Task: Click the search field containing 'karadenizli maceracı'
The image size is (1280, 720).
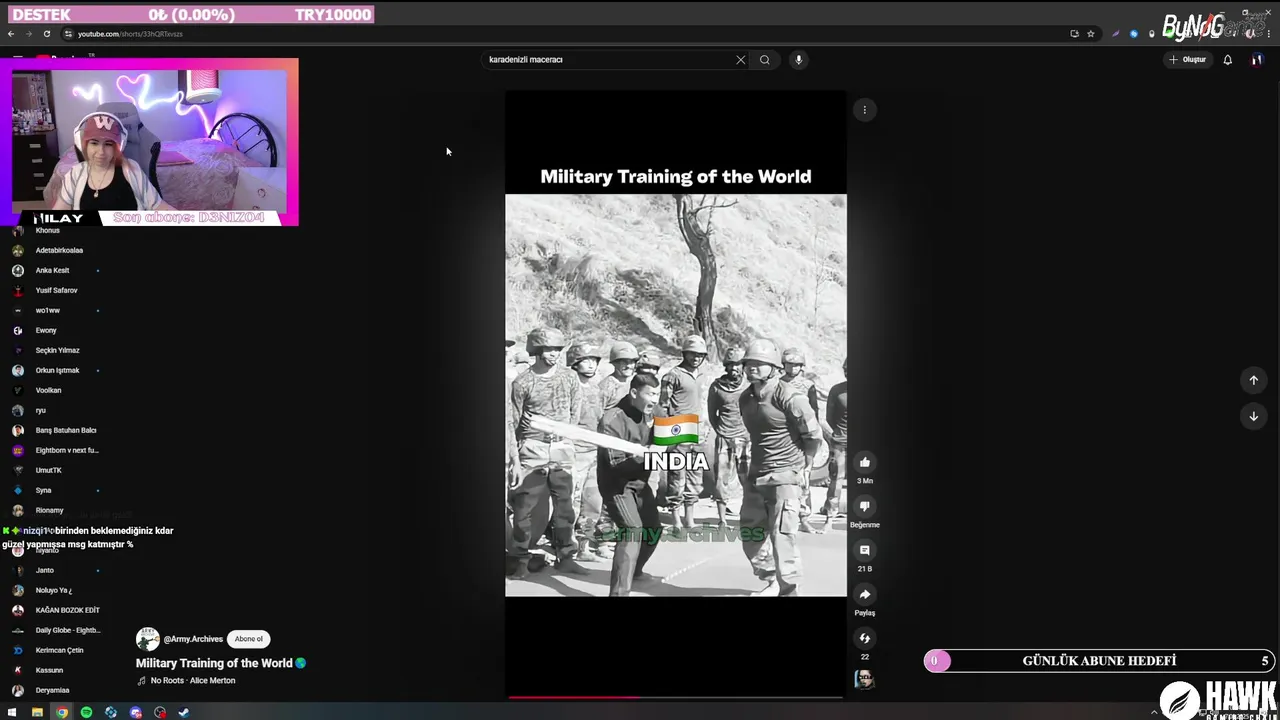Action: point(610,60)
